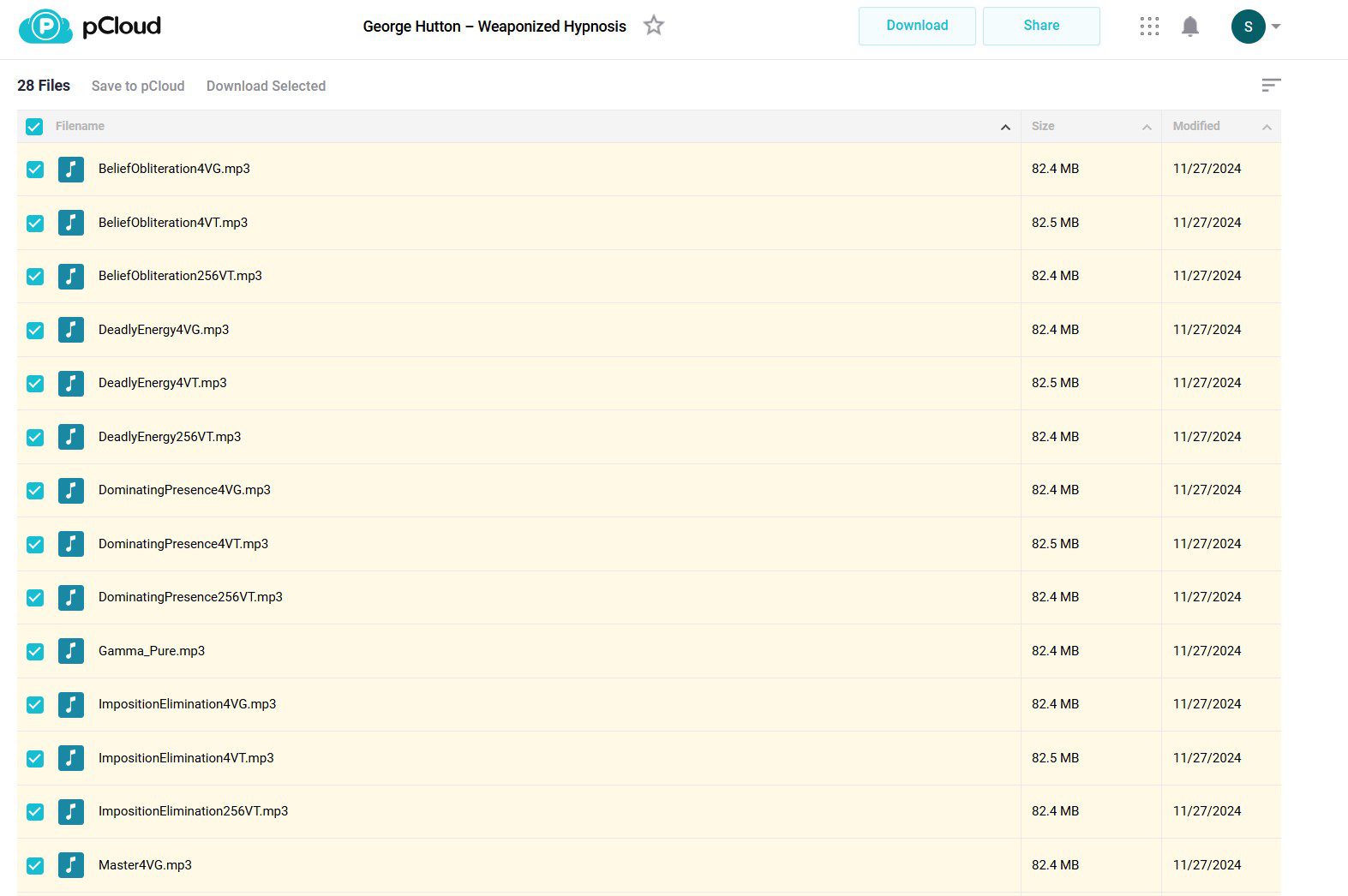Image resolution: width=1348 pixels, height=896 pixels.
Task: Uncheck ImpositionElimination4VT.mp3 checkbox
Action: click(35, 758)
